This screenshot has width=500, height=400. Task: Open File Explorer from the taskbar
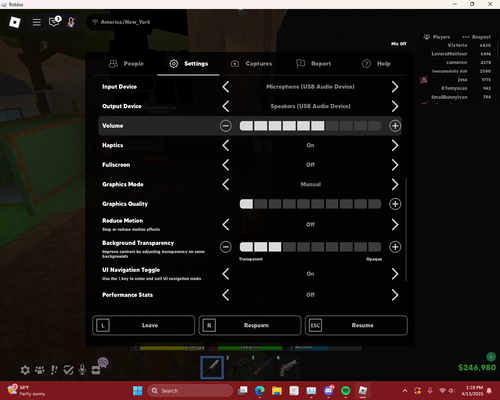pyautogui.click(x=277, y=391)
